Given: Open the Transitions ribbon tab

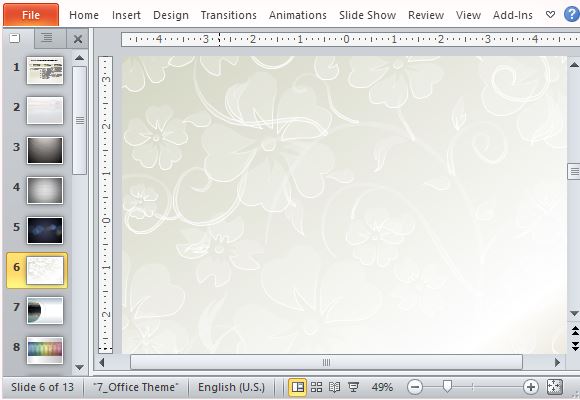Looking at the screenshot, I should [229, 15].
